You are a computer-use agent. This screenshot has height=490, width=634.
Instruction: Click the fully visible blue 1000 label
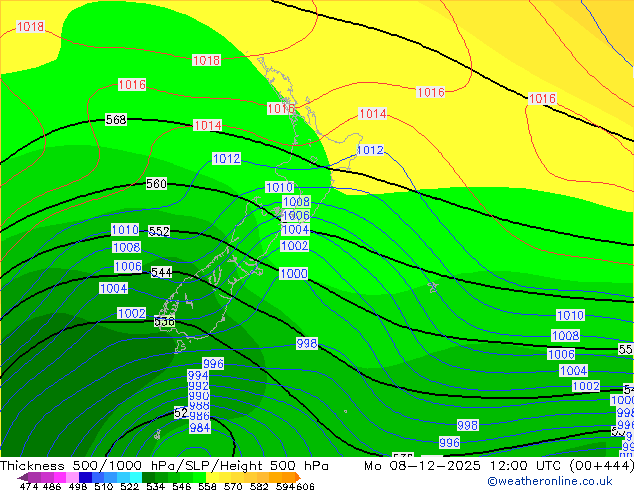pyautogui.click(x=294, y=274)
